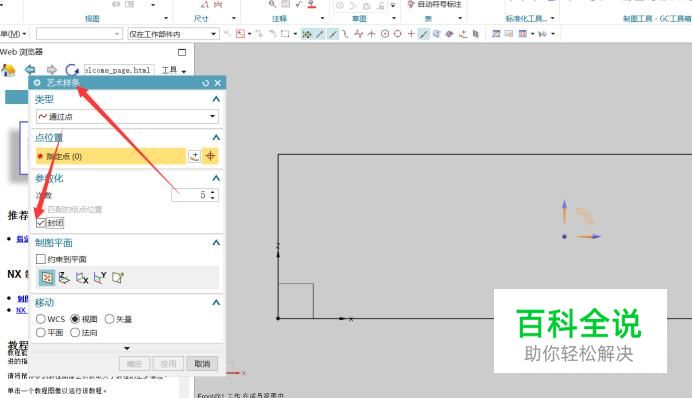The height and width of the screenshot is (398, 692).
Task: Increase the 次数 value with stepper
Action: click(213, 192)
